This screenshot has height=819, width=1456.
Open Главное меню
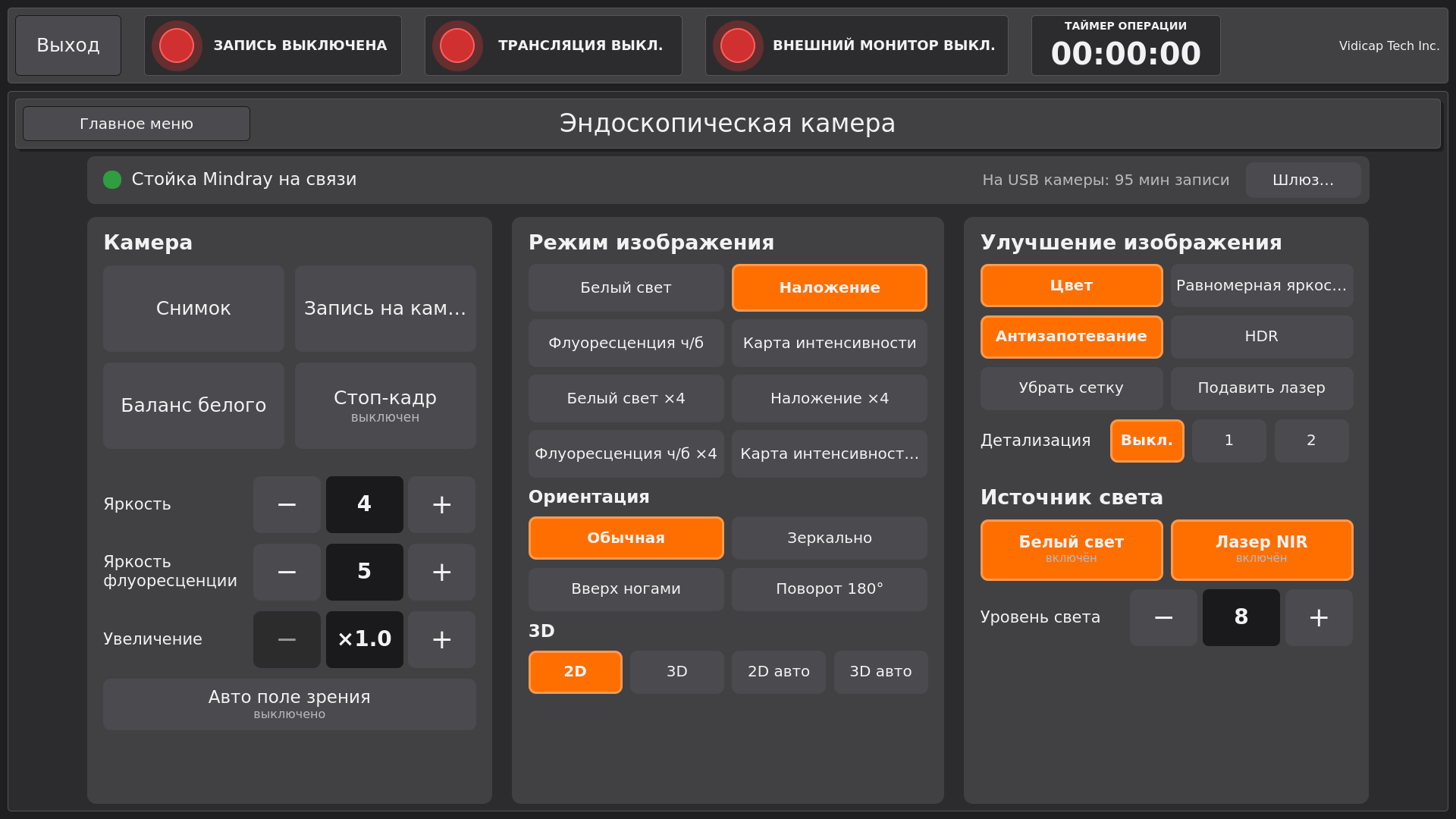[136, 124]
